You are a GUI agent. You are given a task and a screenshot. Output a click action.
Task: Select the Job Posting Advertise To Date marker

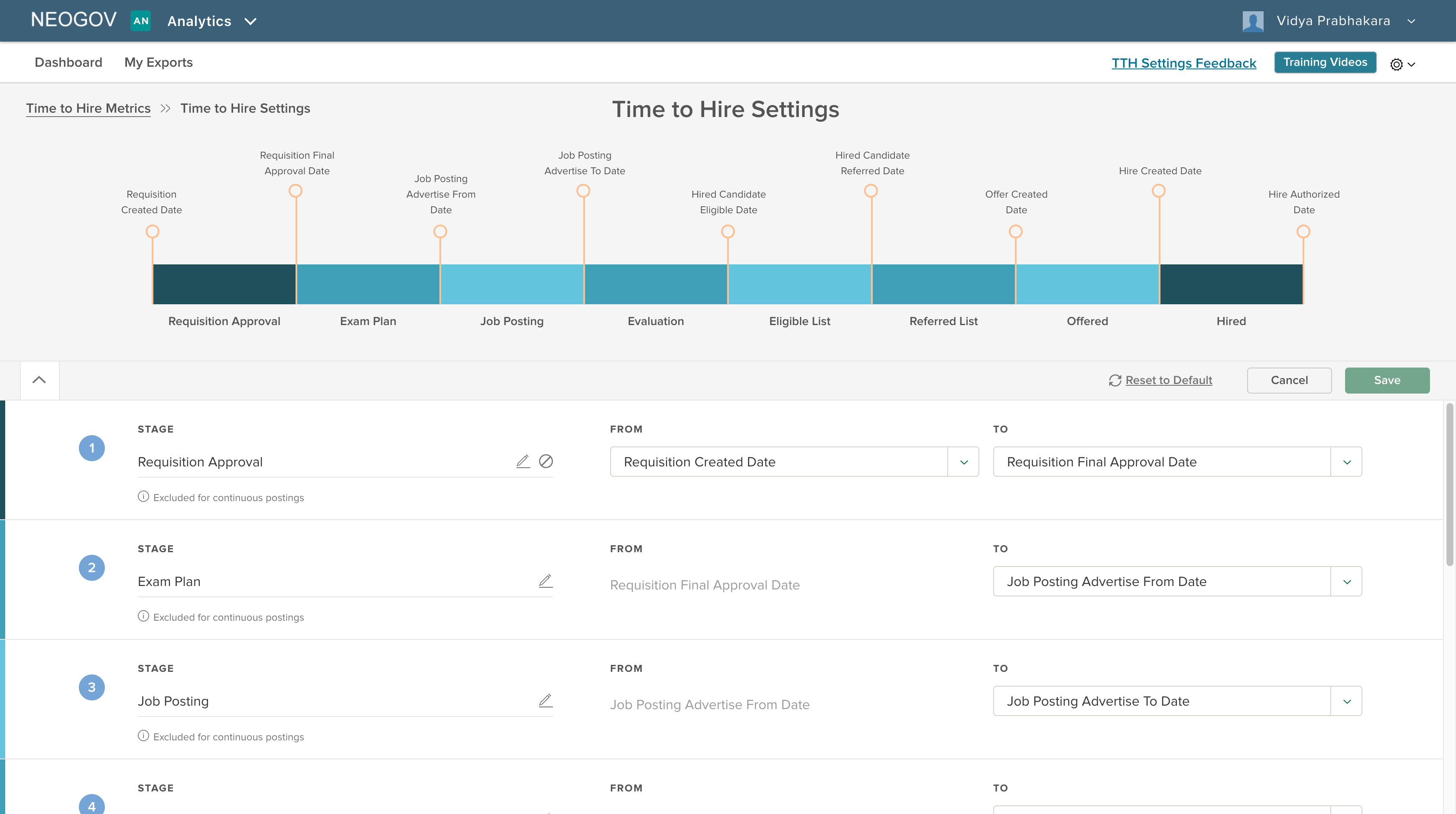(583, 191)
